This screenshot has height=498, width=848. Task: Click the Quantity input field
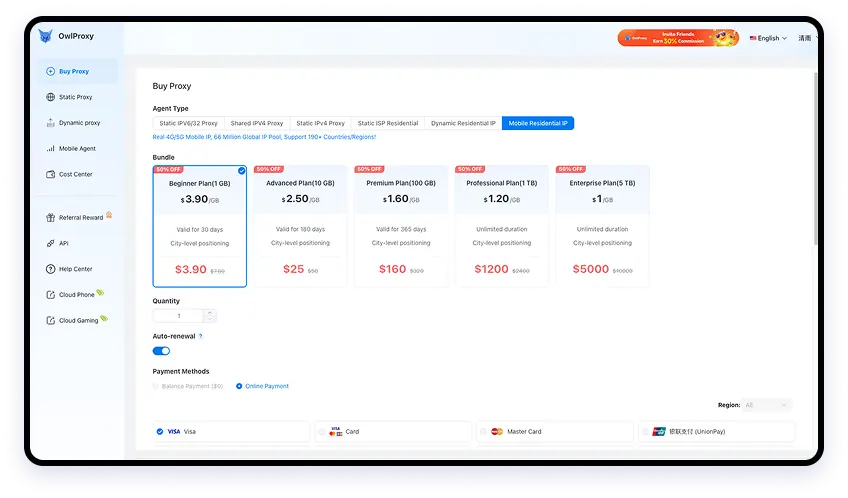pyautogui.click(x=180, y=316)
